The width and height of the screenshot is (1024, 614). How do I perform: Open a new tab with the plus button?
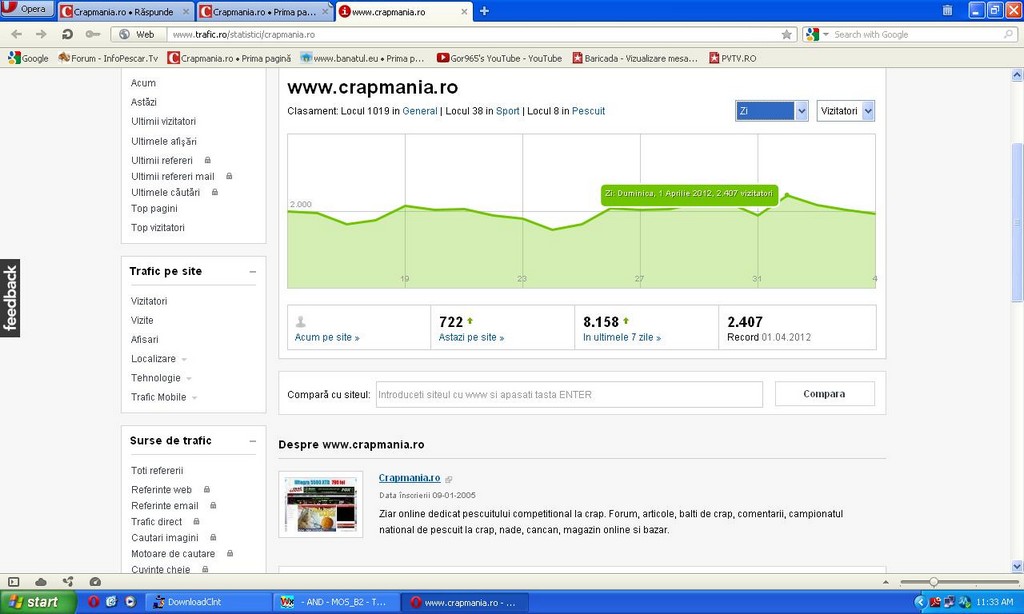coord(485,11)
